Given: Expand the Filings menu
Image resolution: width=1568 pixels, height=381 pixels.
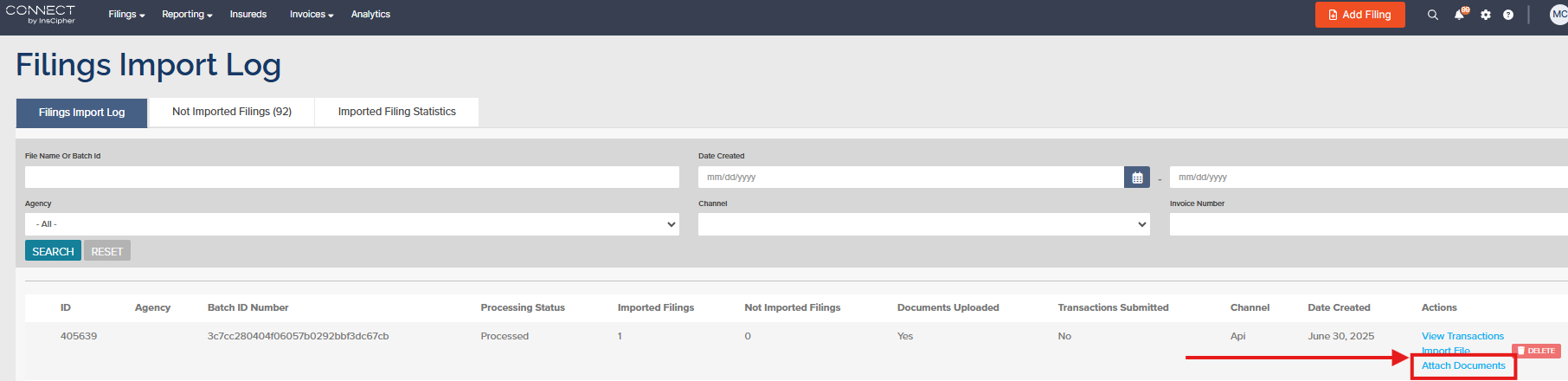Looking at the screenshot, I should (126, 15).
